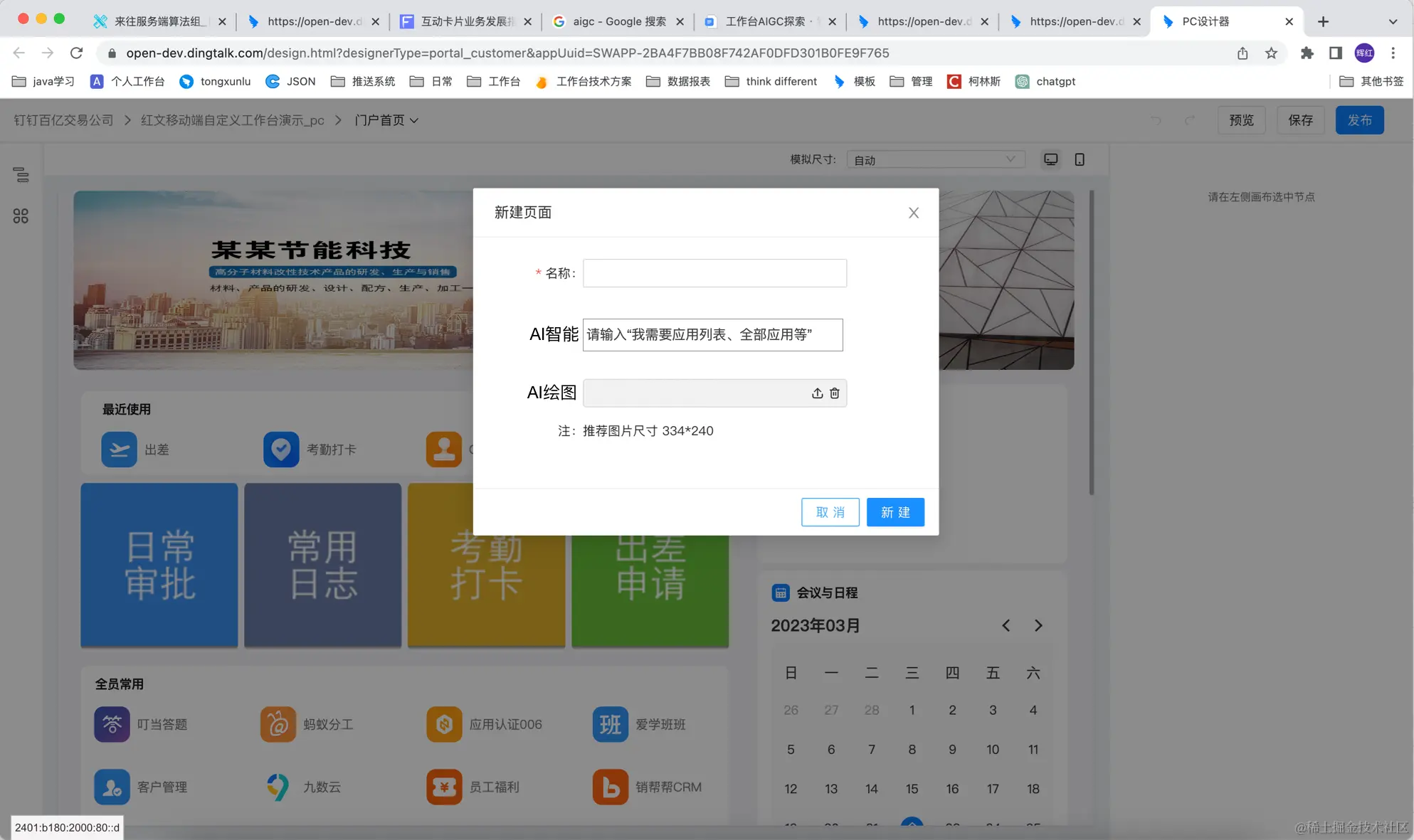Click the undo arrow in toolbar
Viewport: 1414px width, 840px height.
click(x=1156, y=120)
